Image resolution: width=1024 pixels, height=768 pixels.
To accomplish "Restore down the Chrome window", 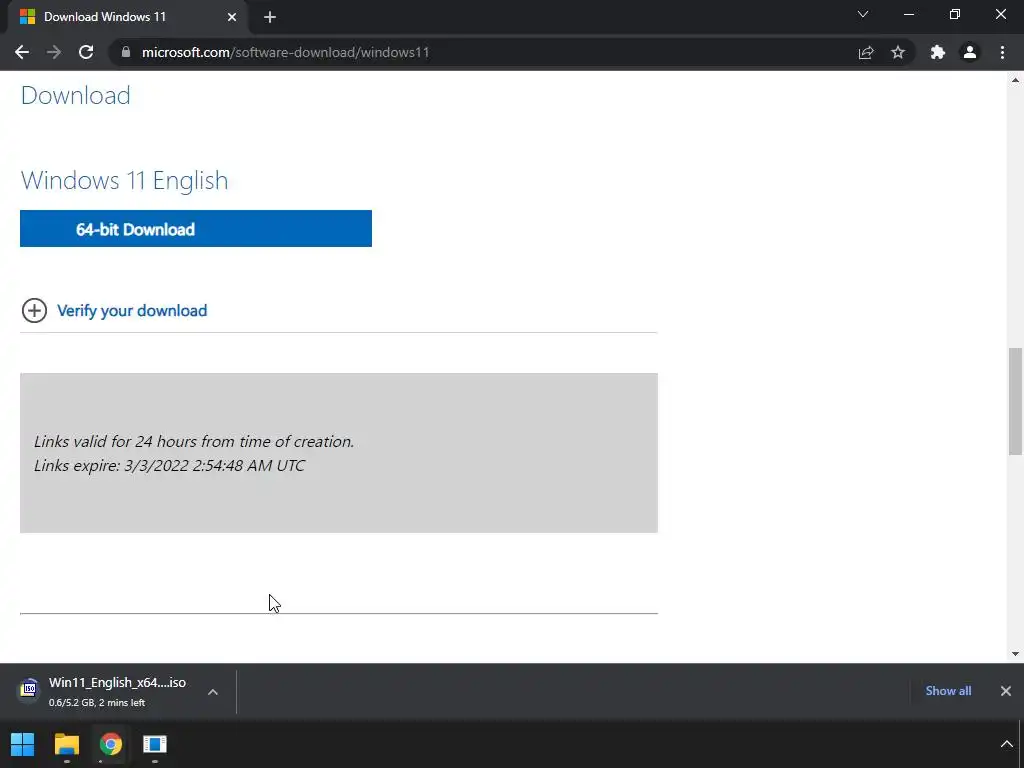I will point(955,14).
